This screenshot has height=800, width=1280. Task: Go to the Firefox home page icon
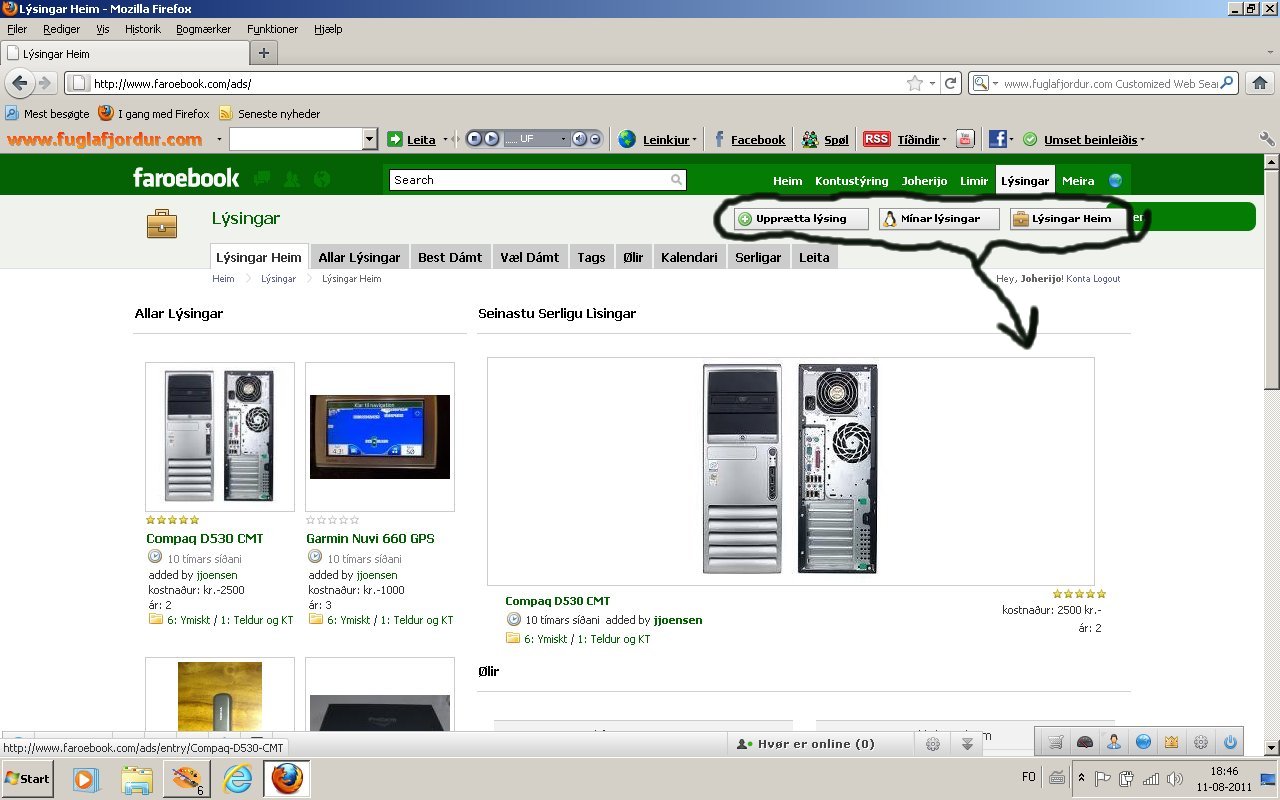point(1259,83)
